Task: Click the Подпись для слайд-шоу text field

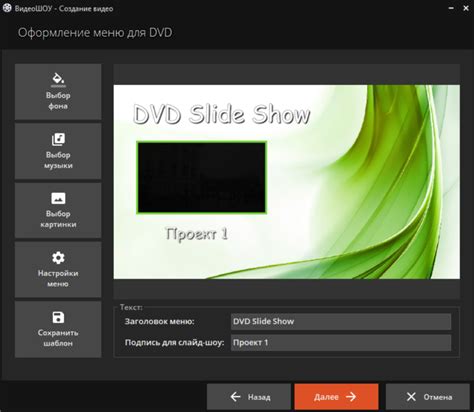Action: pyautogui.click(x=341, y=342)
